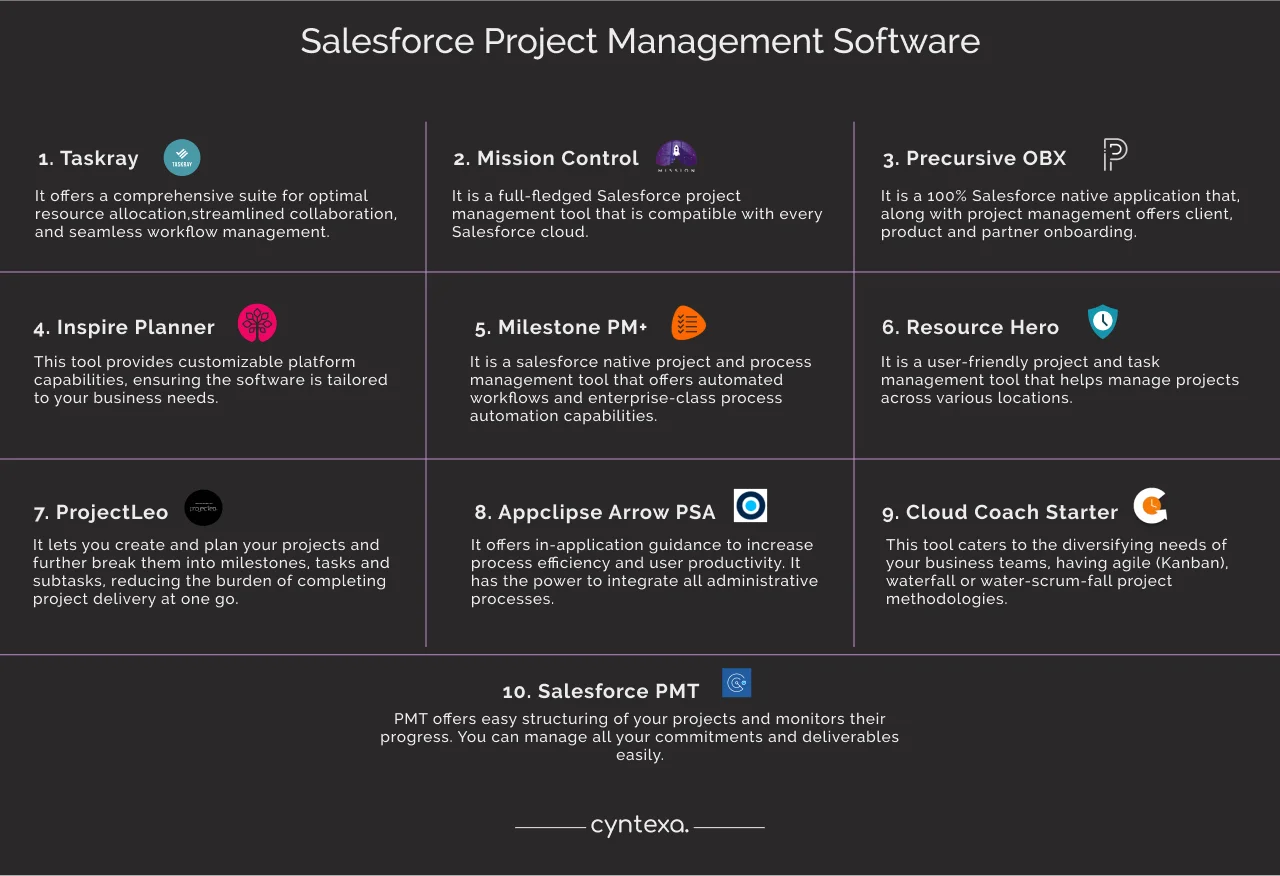Click the Precursive OBX letter-P logo
This screenshot has width=1280, height=876.
click(x=1113, y=155)
